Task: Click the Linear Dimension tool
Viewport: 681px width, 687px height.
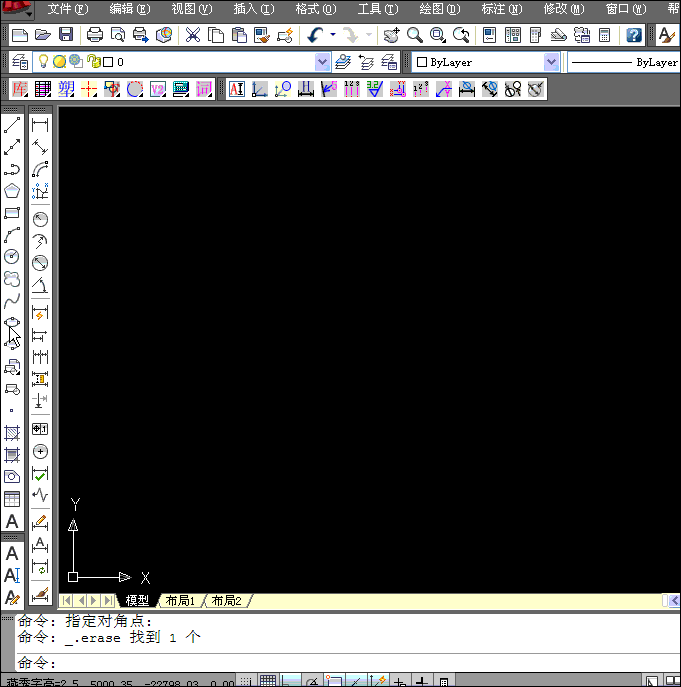Action: 40,125
